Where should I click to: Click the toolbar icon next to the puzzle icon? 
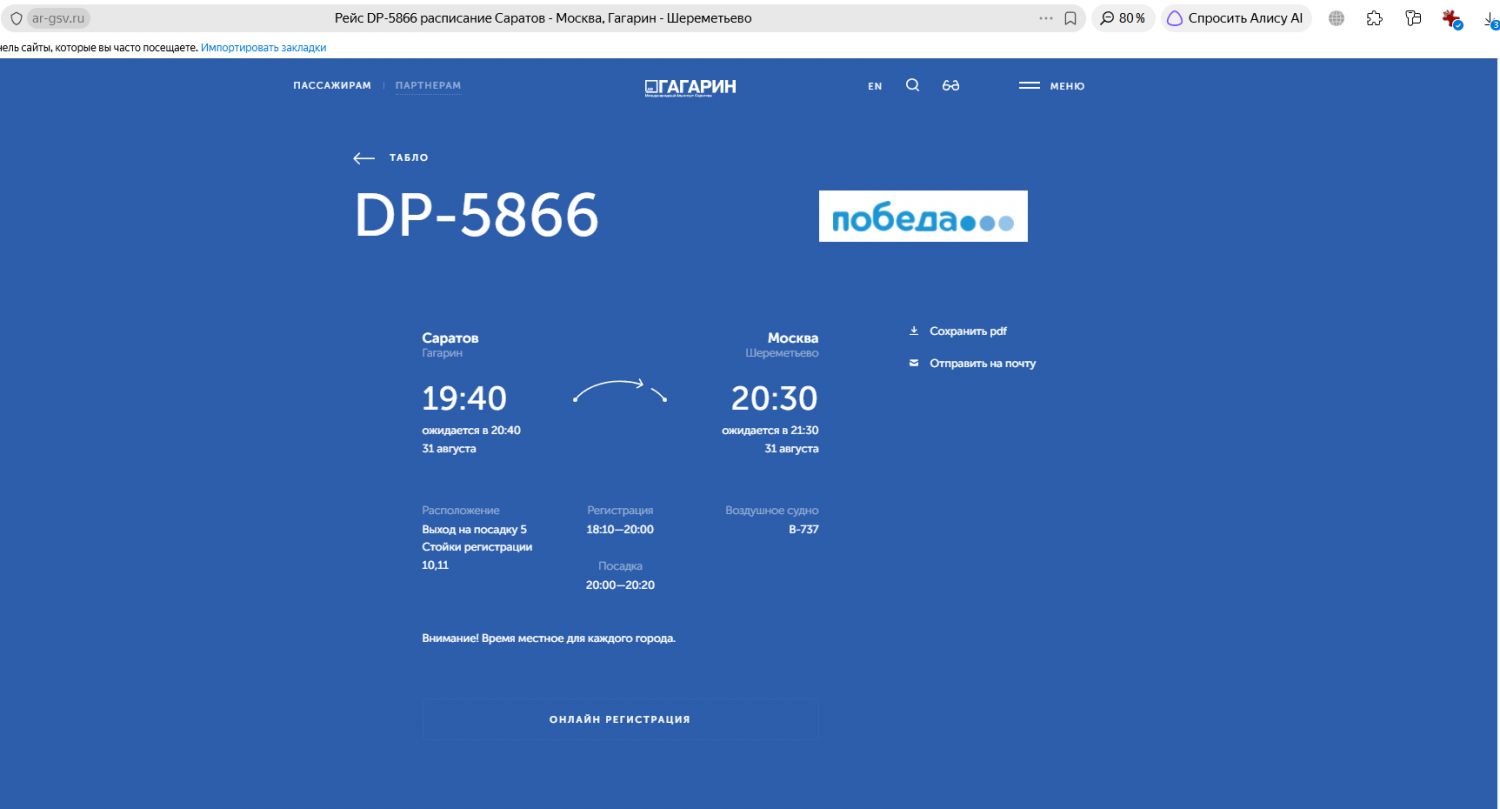(x=1413, y=18)
